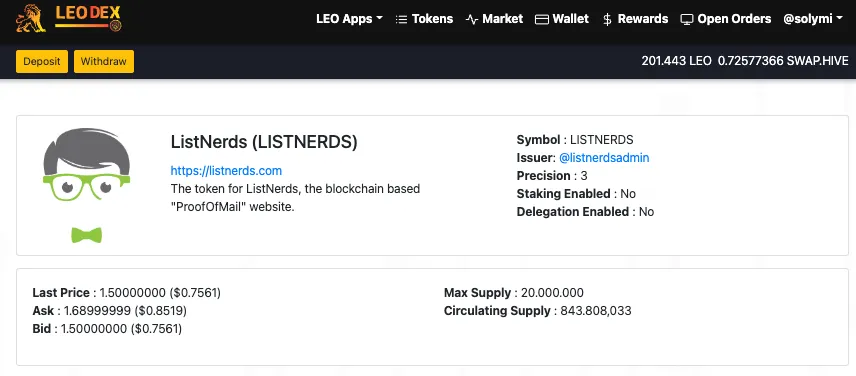Image resolution: width=856 pixels, height=376 pixels.
Task: Click the Market pulse icon
Action: point(472,20)
